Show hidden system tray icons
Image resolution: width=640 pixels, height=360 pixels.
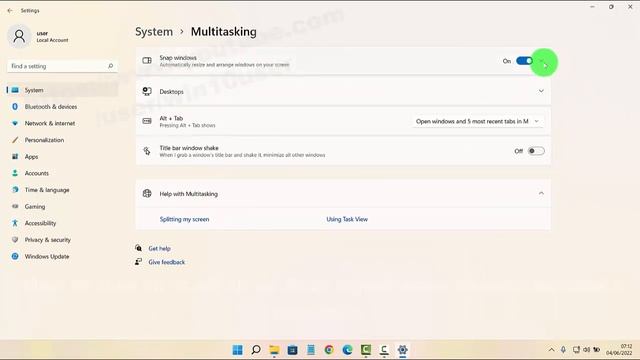[x=551, y=350]
